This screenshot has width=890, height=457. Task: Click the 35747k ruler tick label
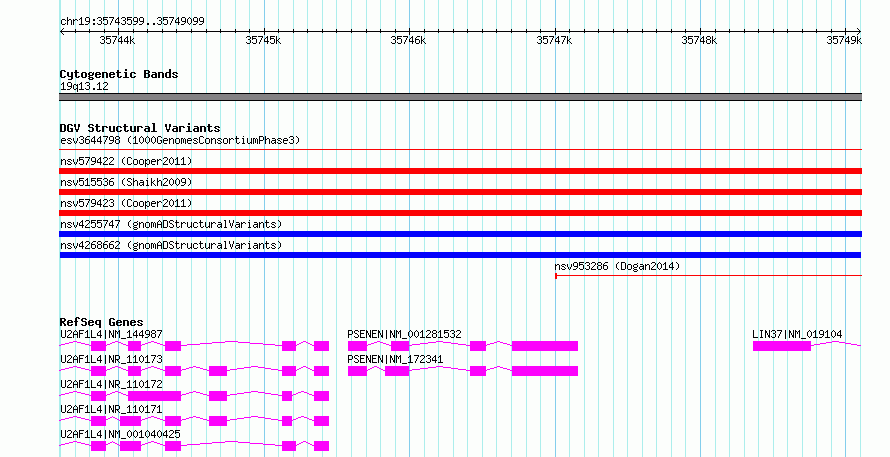(x=554, y=40)
